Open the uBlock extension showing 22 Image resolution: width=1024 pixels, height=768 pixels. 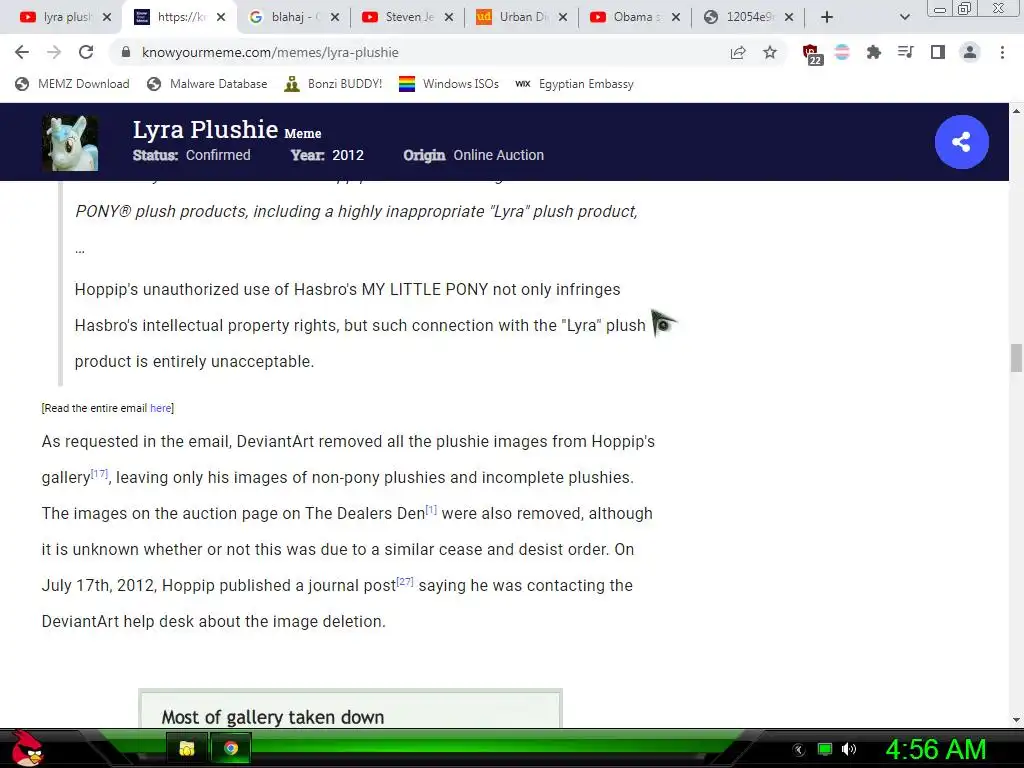pyautogui.click(x=812, y=54)
